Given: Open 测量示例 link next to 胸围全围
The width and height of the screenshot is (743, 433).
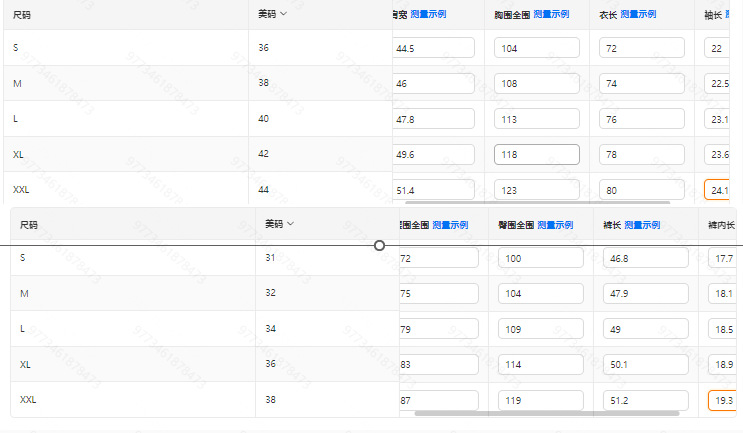Looking at the screenshot, I should pos(551,14).
